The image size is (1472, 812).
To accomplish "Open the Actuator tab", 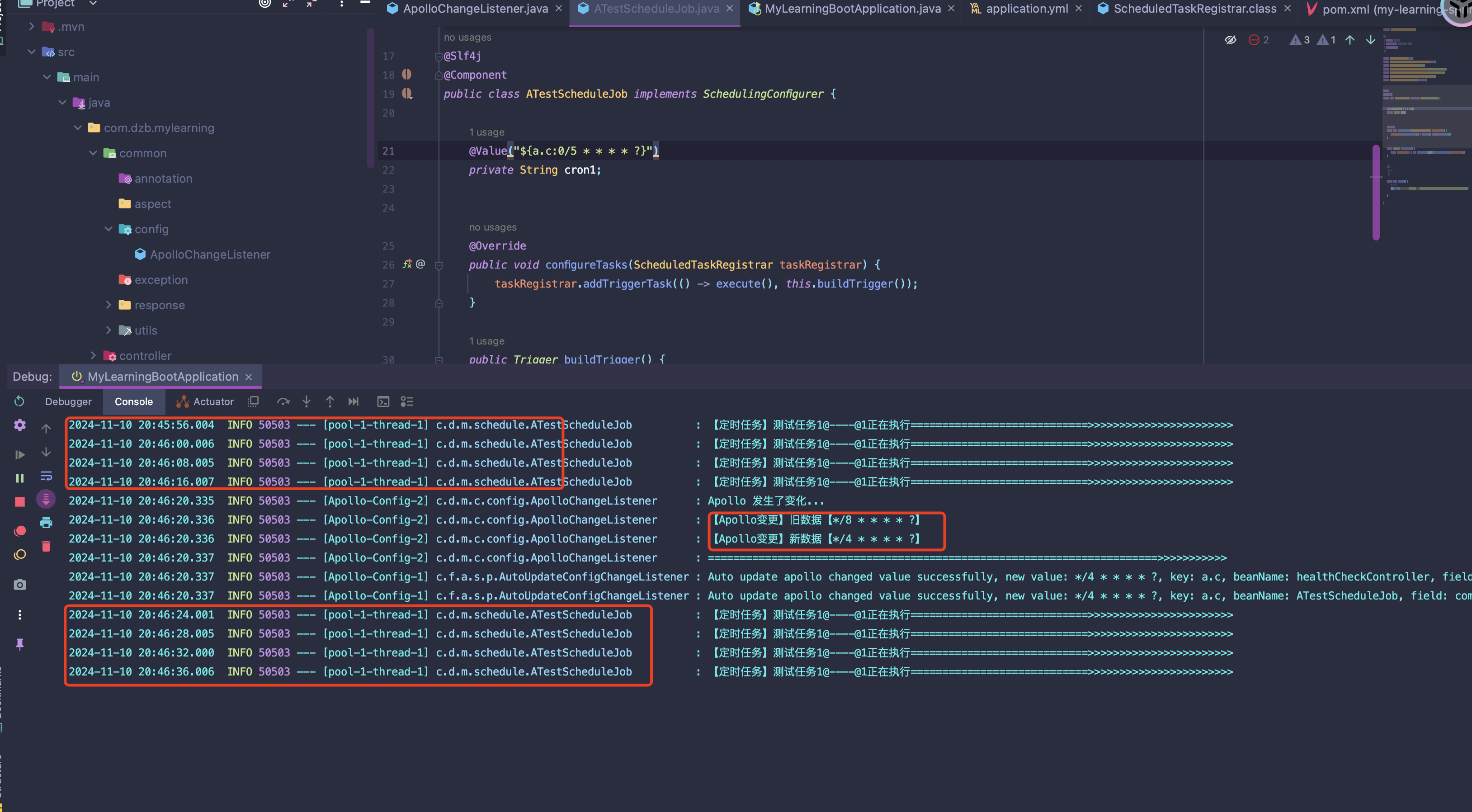I will click(205, 402).
